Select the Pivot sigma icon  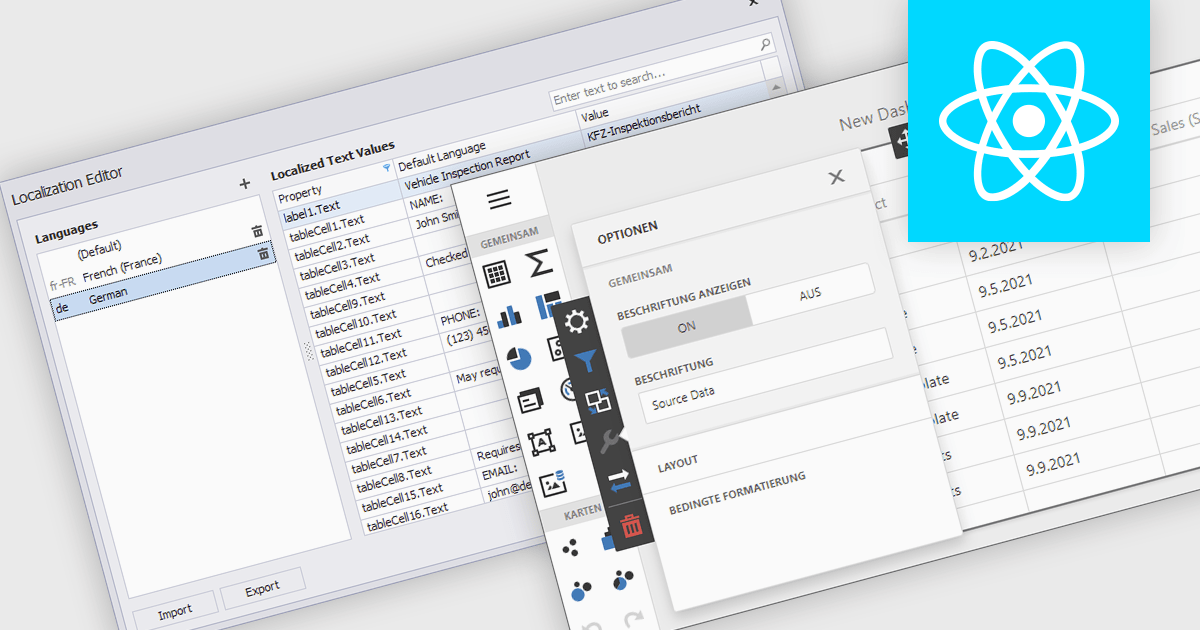tap(539, 265)
